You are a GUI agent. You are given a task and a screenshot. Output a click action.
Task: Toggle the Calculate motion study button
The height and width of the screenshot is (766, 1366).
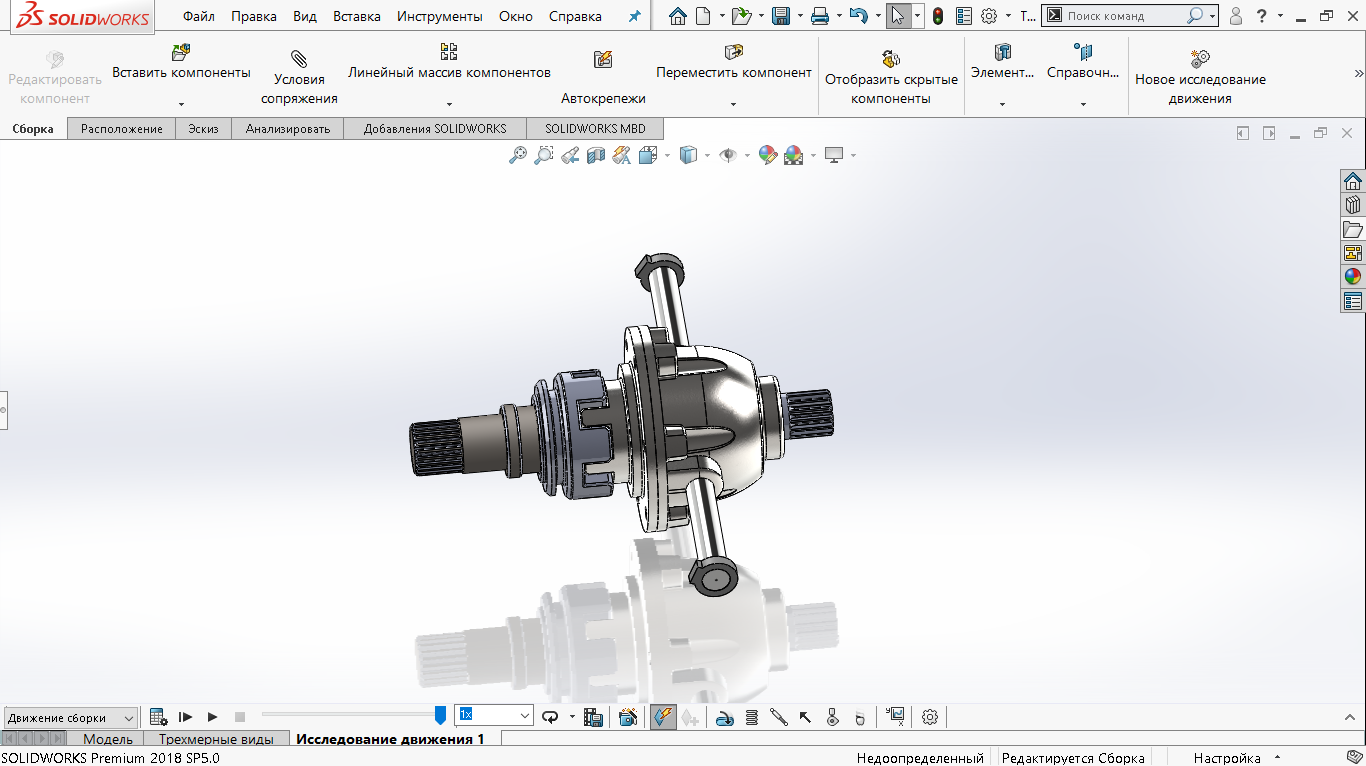(x=158, y=717)
